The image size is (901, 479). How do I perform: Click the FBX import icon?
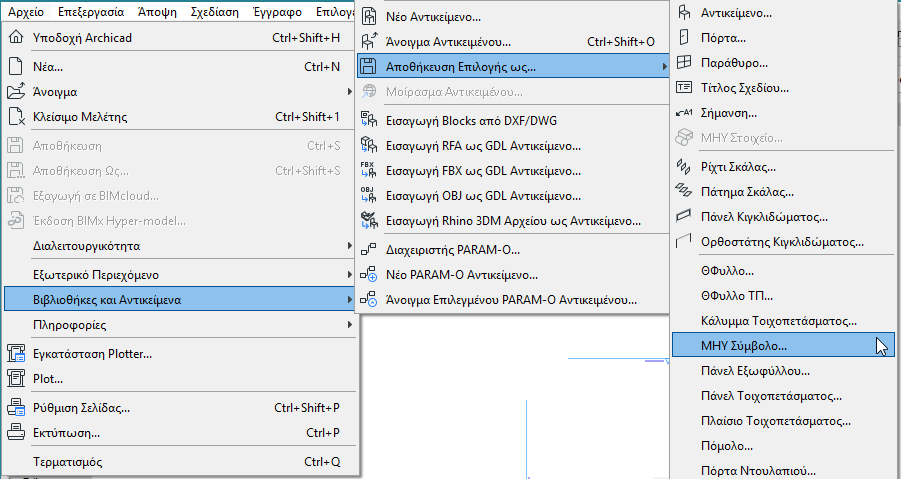click(x=369, y=171)
